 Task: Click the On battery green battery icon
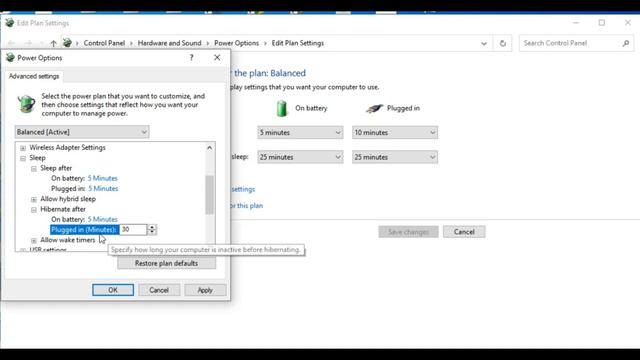click(282, 109)
